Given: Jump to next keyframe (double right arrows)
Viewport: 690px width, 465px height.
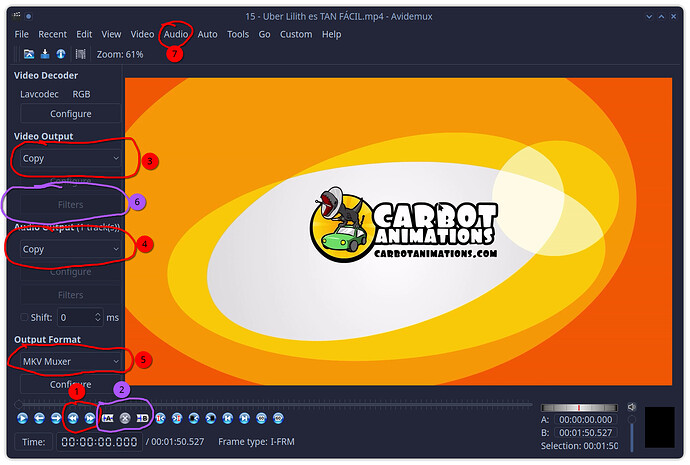Looking at the screenshot, I should 90,418.
